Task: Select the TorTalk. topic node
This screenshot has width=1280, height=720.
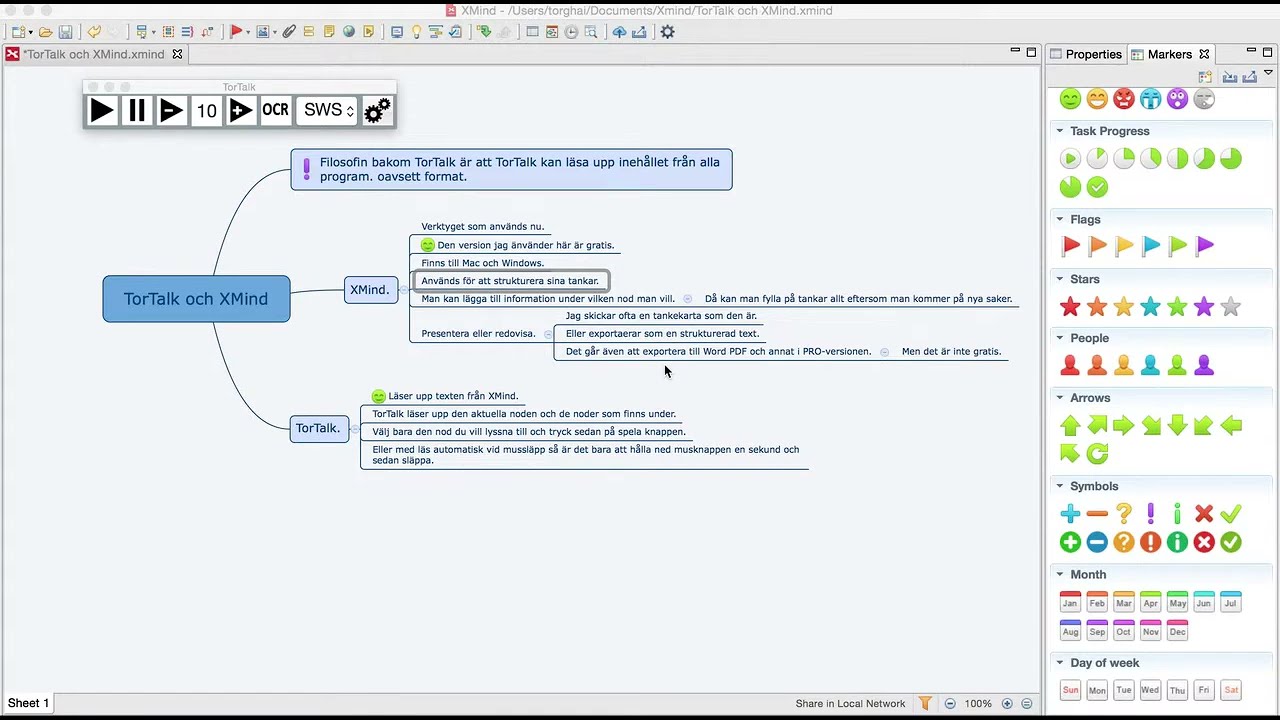Action: pos(319,428)
